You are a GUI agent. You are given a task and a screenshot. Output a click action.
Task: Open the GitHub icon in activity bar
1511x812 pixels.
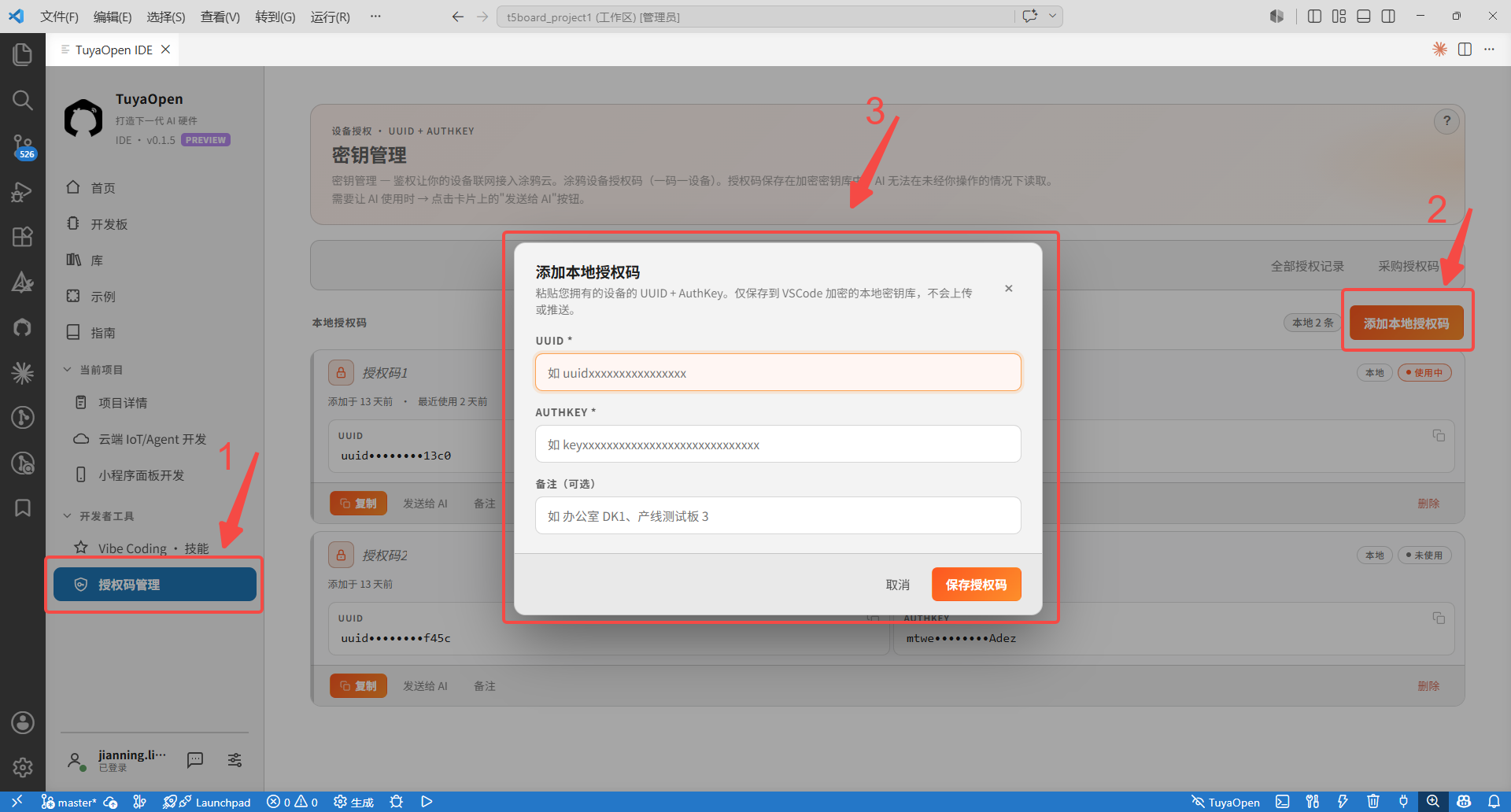pyautogui.click(x=22, y=327)
